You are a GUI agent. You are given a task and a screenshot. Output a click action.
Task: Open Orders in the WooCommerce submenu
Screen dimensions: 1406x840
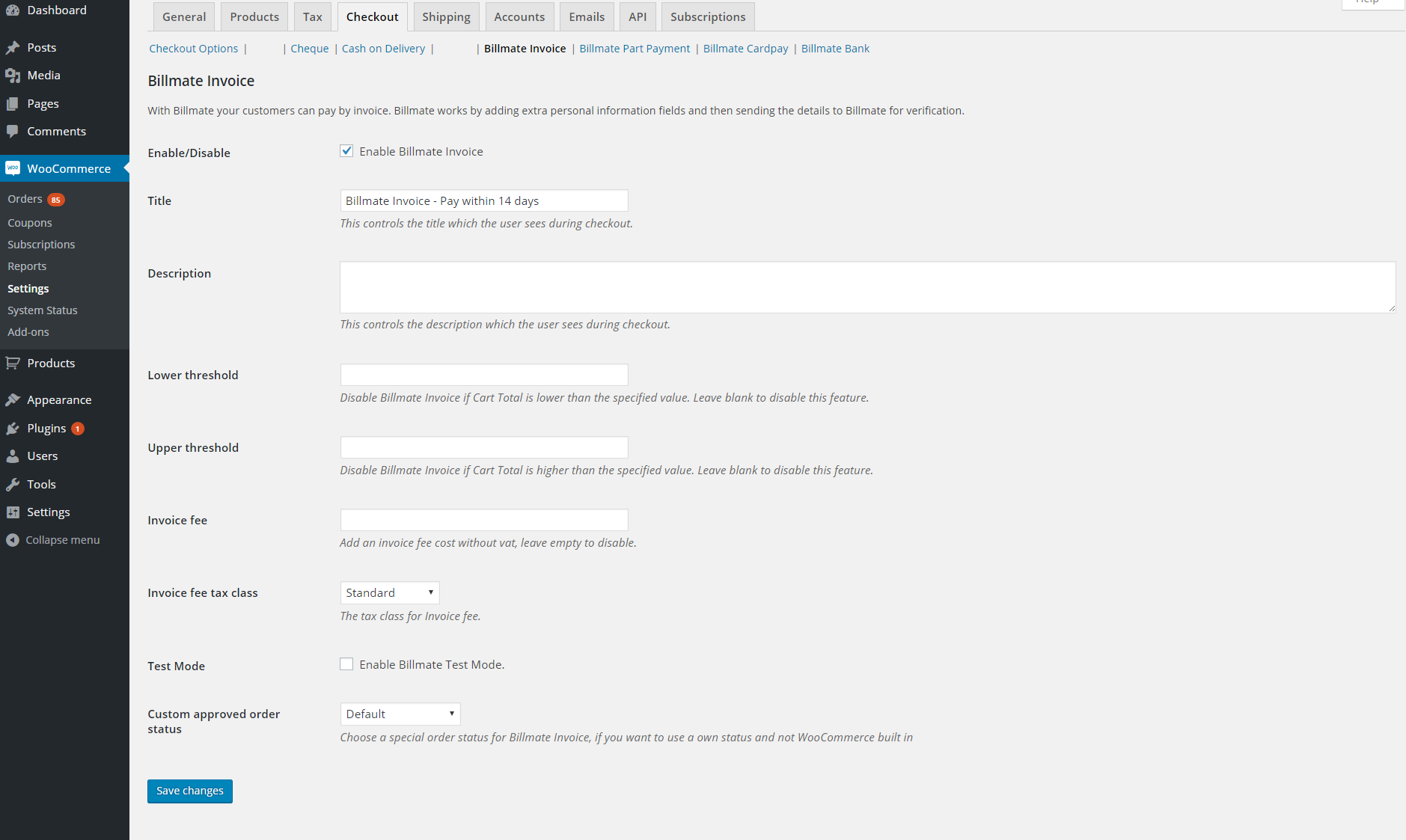pyautogui.click(x=25, y=199)
